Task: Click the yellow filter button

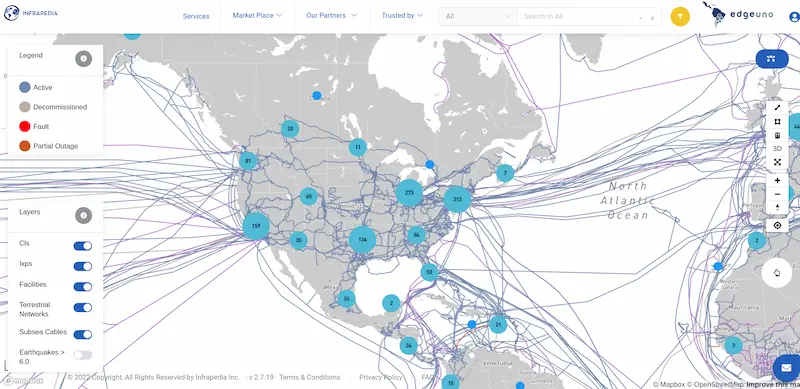Action: click(x=680, y=16)
